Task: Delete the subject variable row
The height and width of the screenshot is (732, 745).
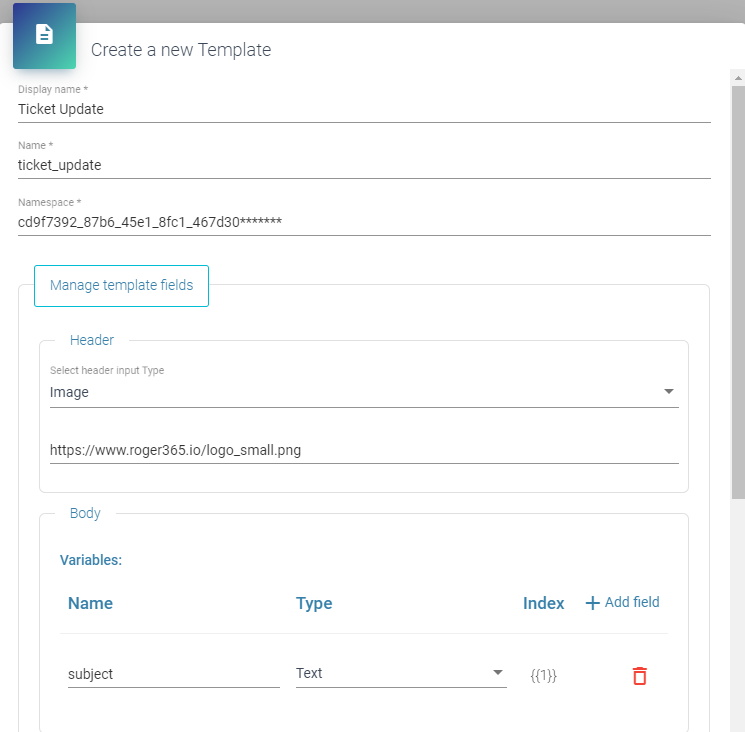Action: [x=639, y=676]
